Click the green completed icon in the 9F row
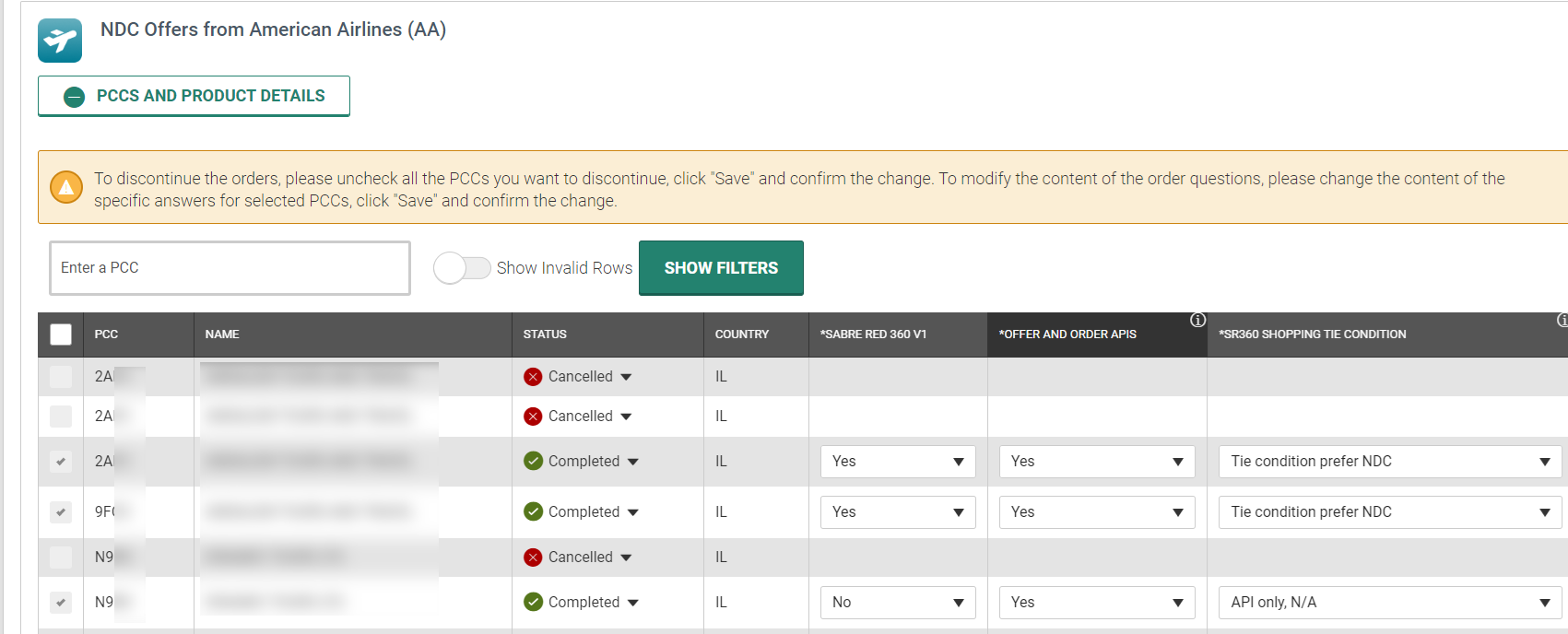 click(533, 511)
